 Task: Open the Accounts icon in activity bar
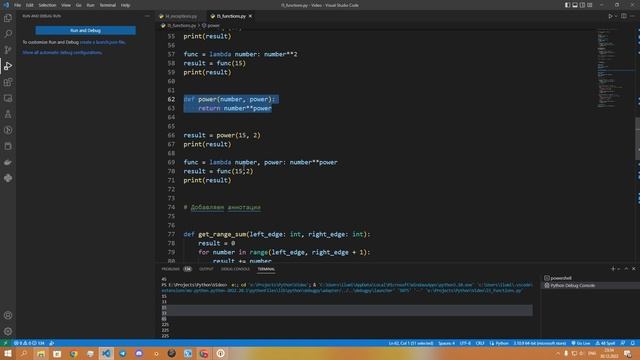8,315
